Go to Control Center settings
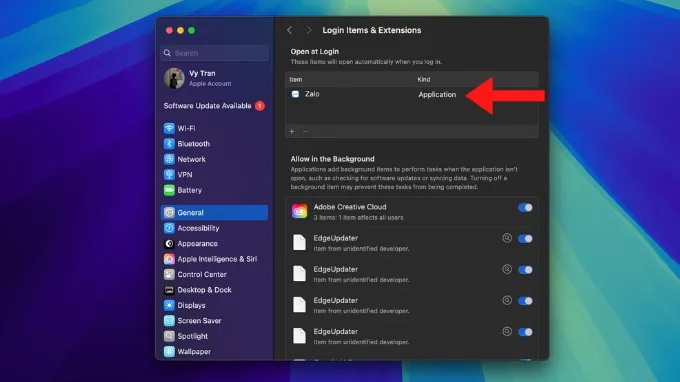The width and height of the screenshot is (680, 382). [215, 274]
